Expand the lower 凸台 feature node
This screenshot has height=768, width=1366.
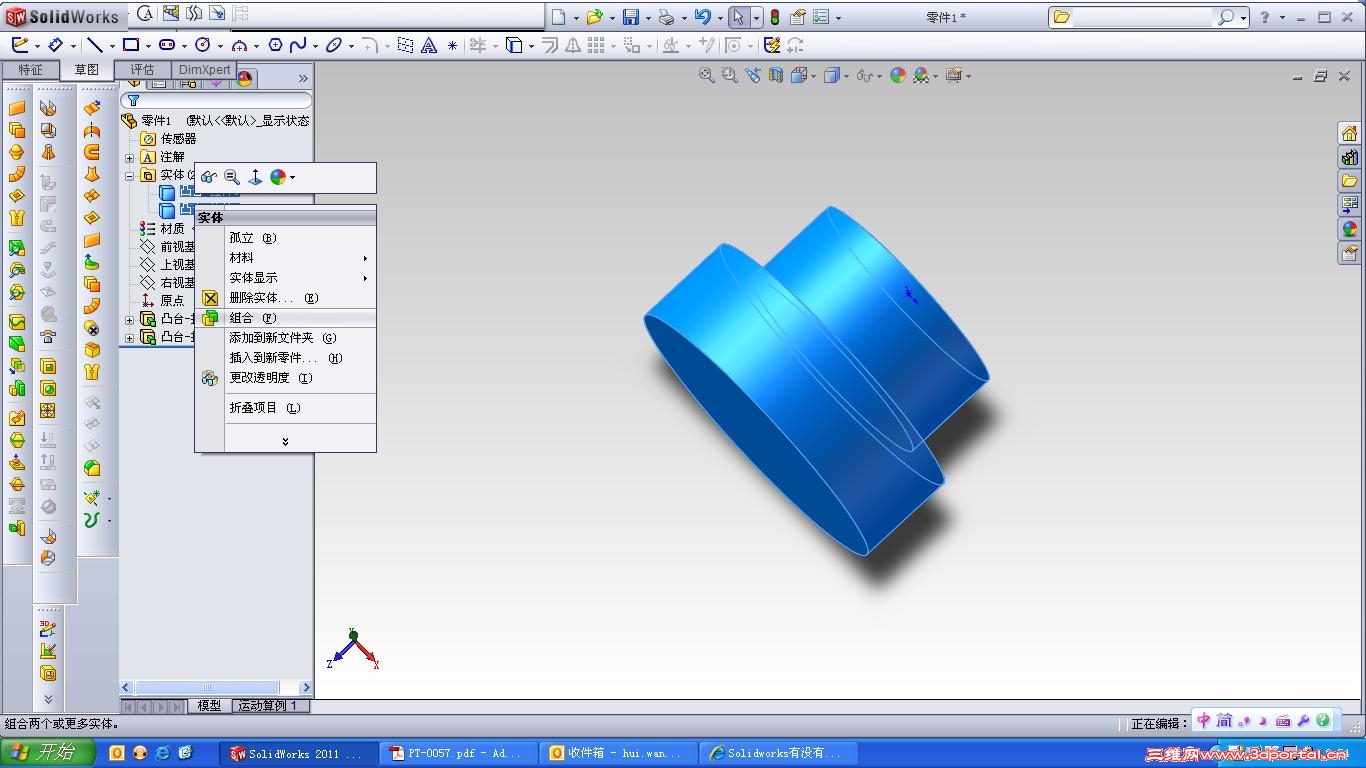point(130,338)
